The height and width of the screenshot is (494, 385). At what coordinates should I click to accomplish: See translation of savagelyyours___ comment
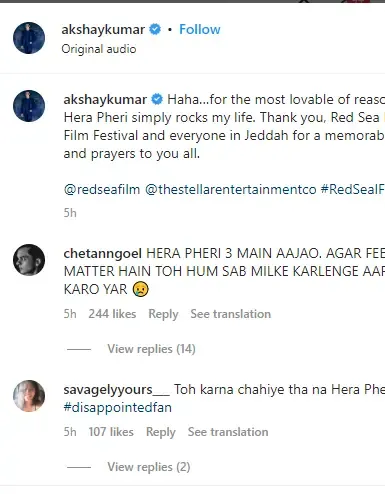point(228,432)
